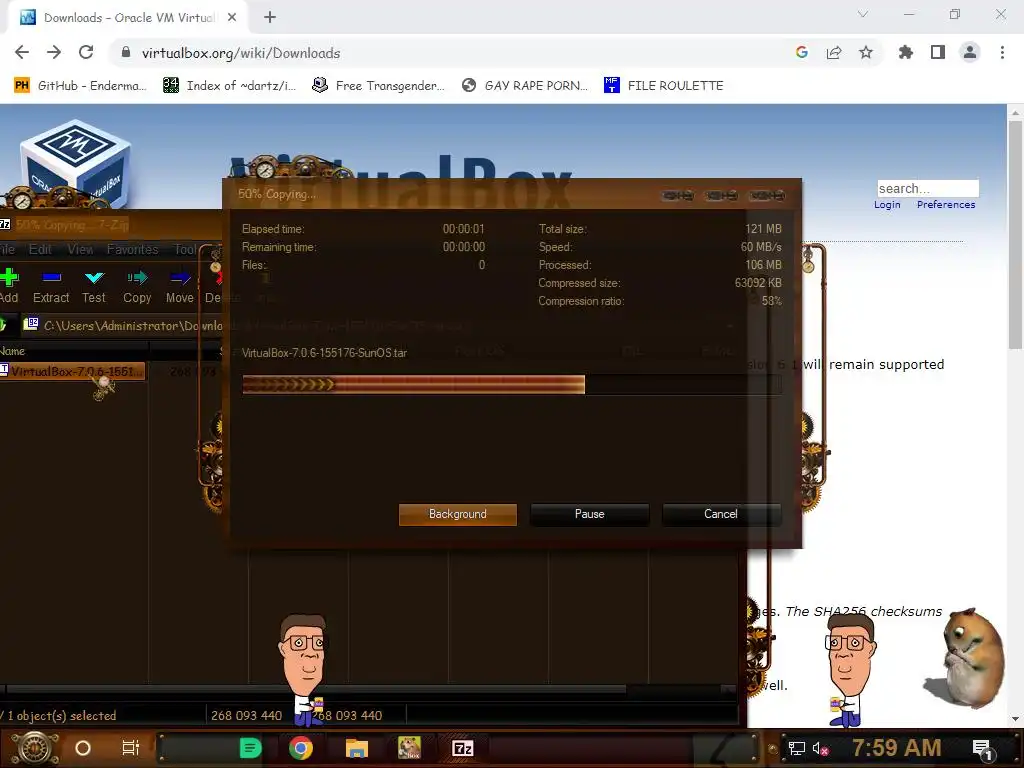
Task: Click the virtualbox.org address bar
Action: [451, 53]
